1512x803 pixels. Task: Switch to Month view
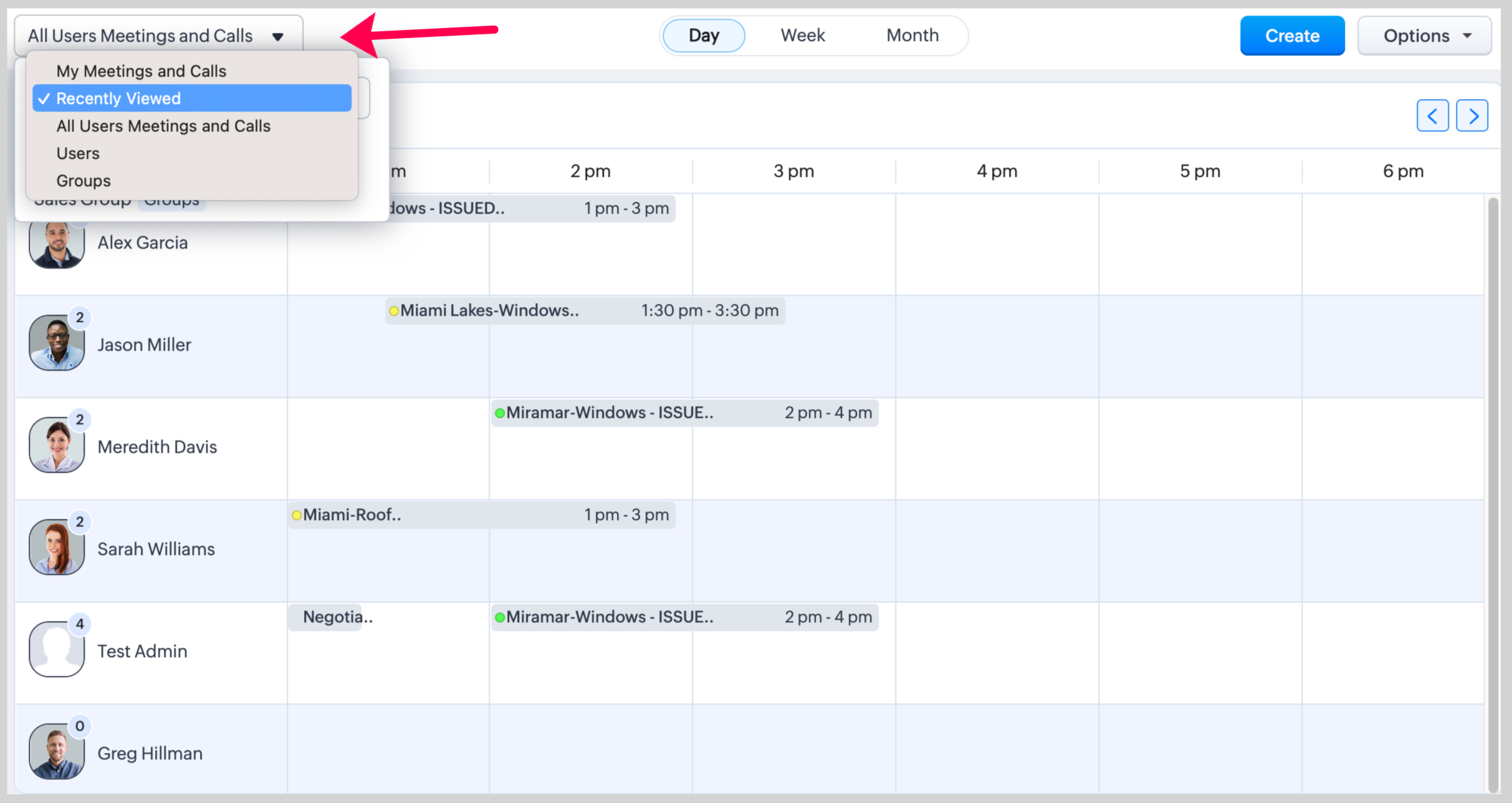pyautogui.click(x=912, y=36)
